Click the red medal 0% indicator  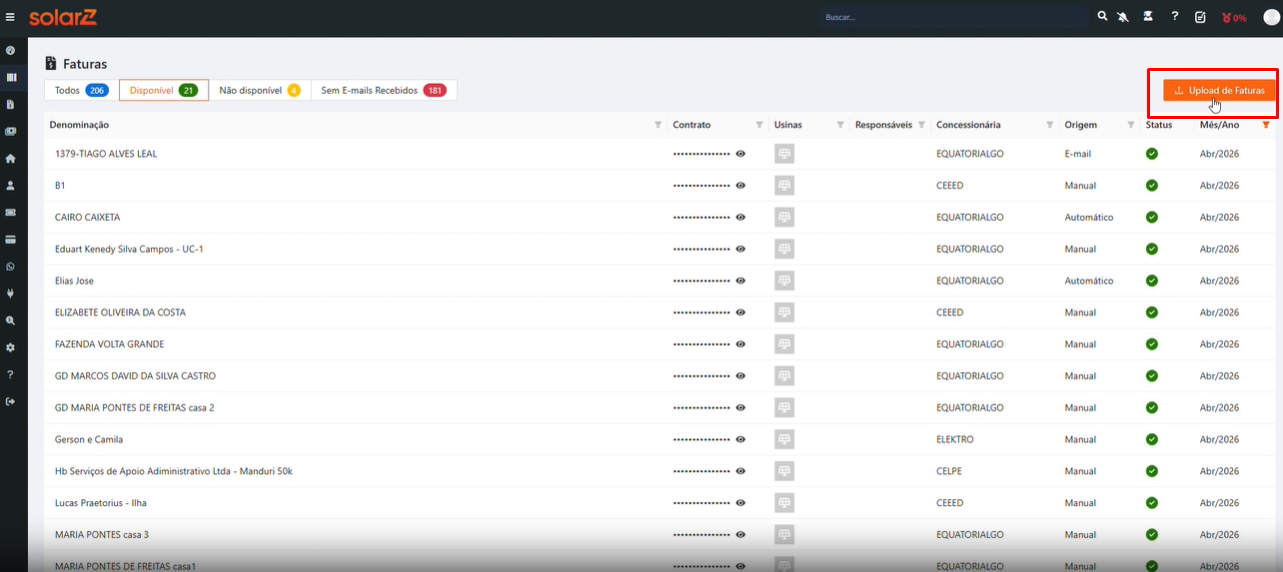[x=1234, y=18]
